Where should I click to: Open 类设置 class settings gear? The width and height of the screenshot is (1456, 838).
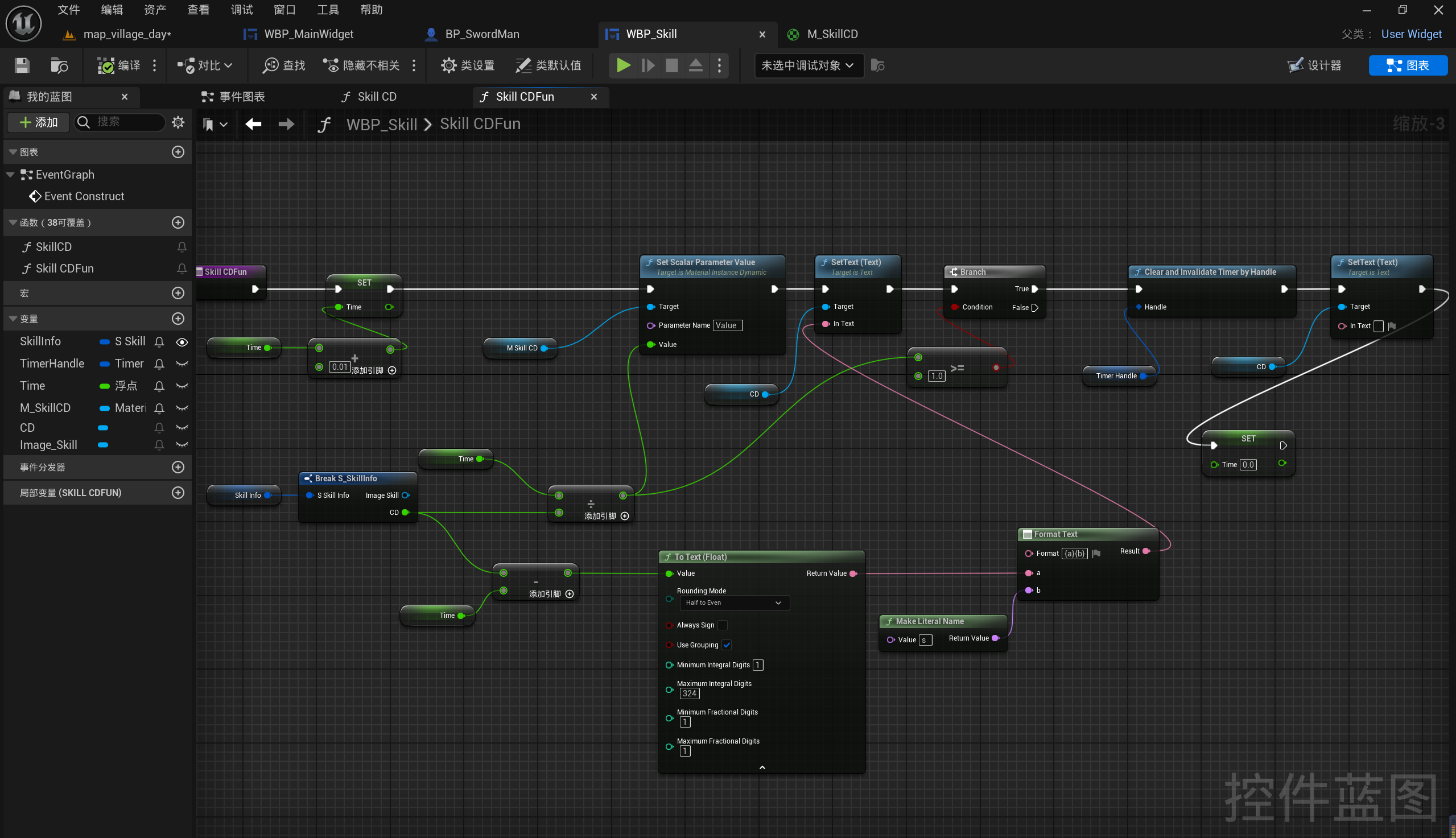pyautogui.click(x=448, y=65)
